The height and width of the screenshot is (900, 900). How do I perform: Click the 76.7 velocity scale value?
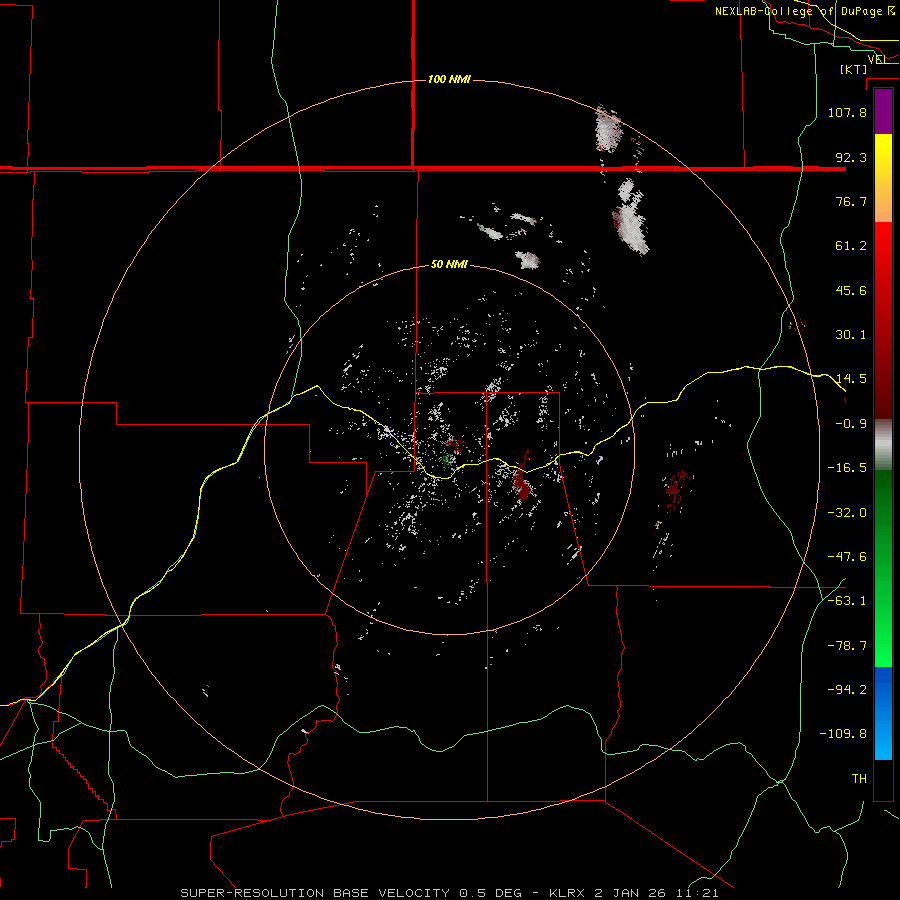point(851,201)
